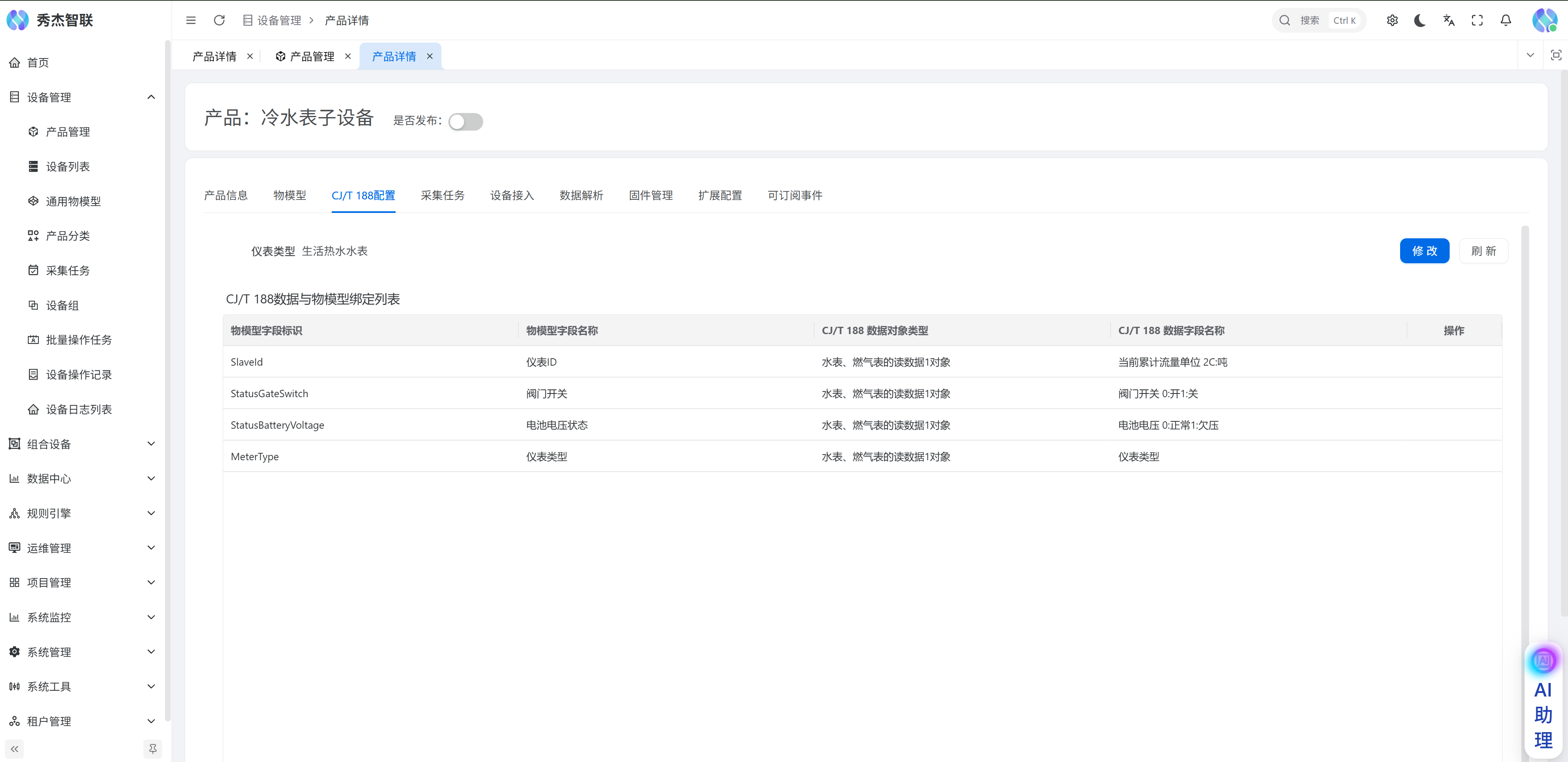
Task: Close the 产品管理 page tab
Action: coord(348,56)
